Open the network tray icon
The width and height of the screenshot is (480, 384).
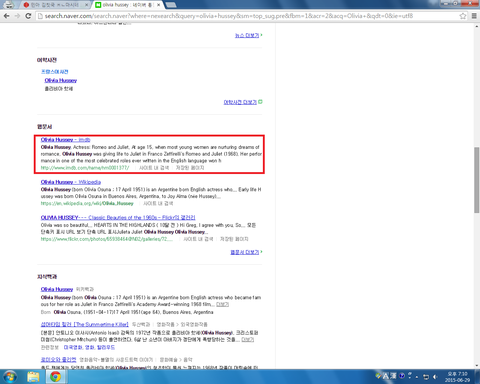coord(426,377)
